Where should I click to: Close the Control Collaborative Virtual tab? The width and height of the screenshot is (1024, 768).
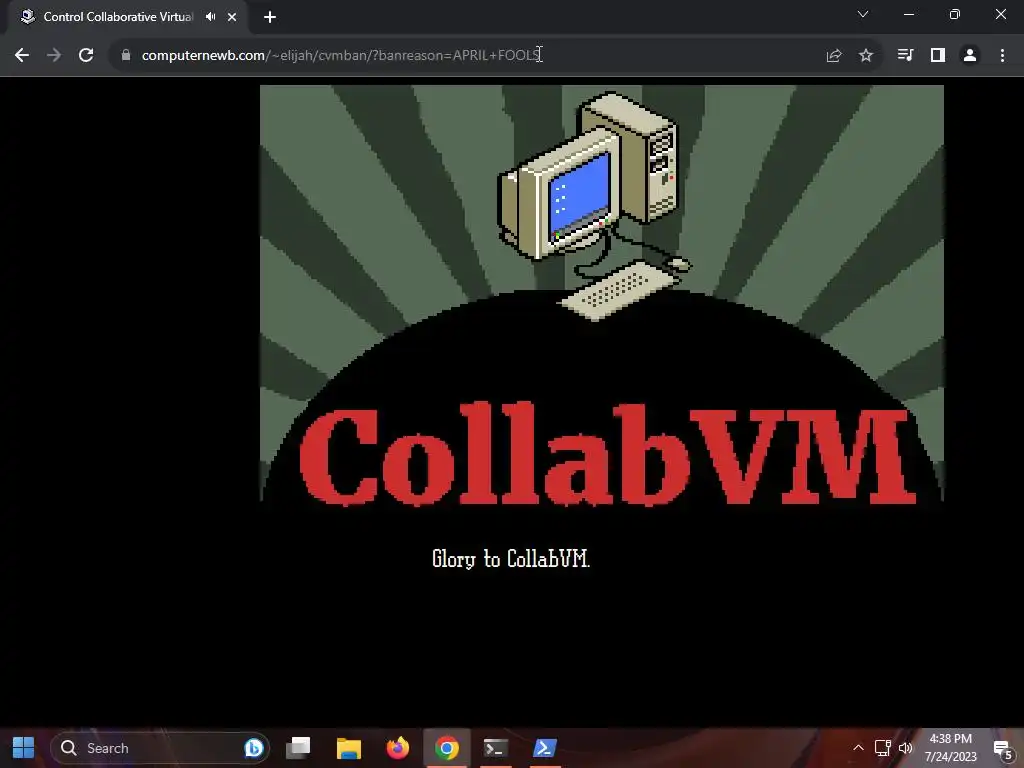tap(232, 17)
